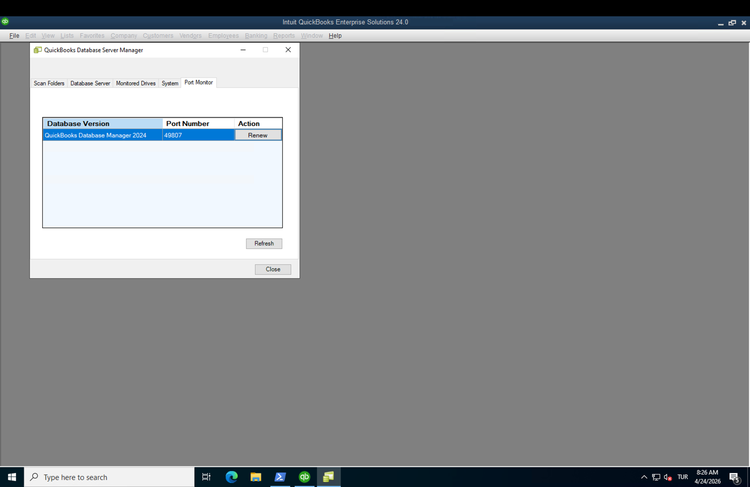The width and height of the screenshot is (750, 487).
Task: Switch to the Database Server tab
Action: [90, 83]
